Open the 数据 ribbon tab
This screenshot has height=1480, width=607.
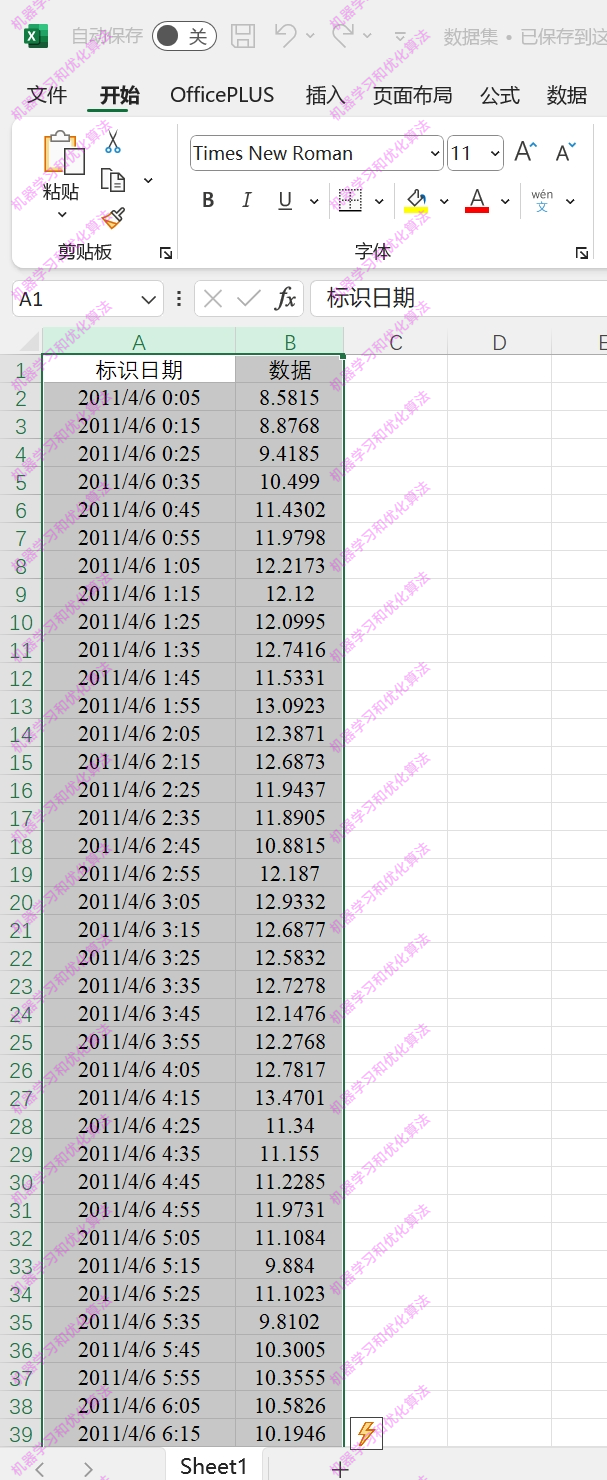[x=567, y=95]
